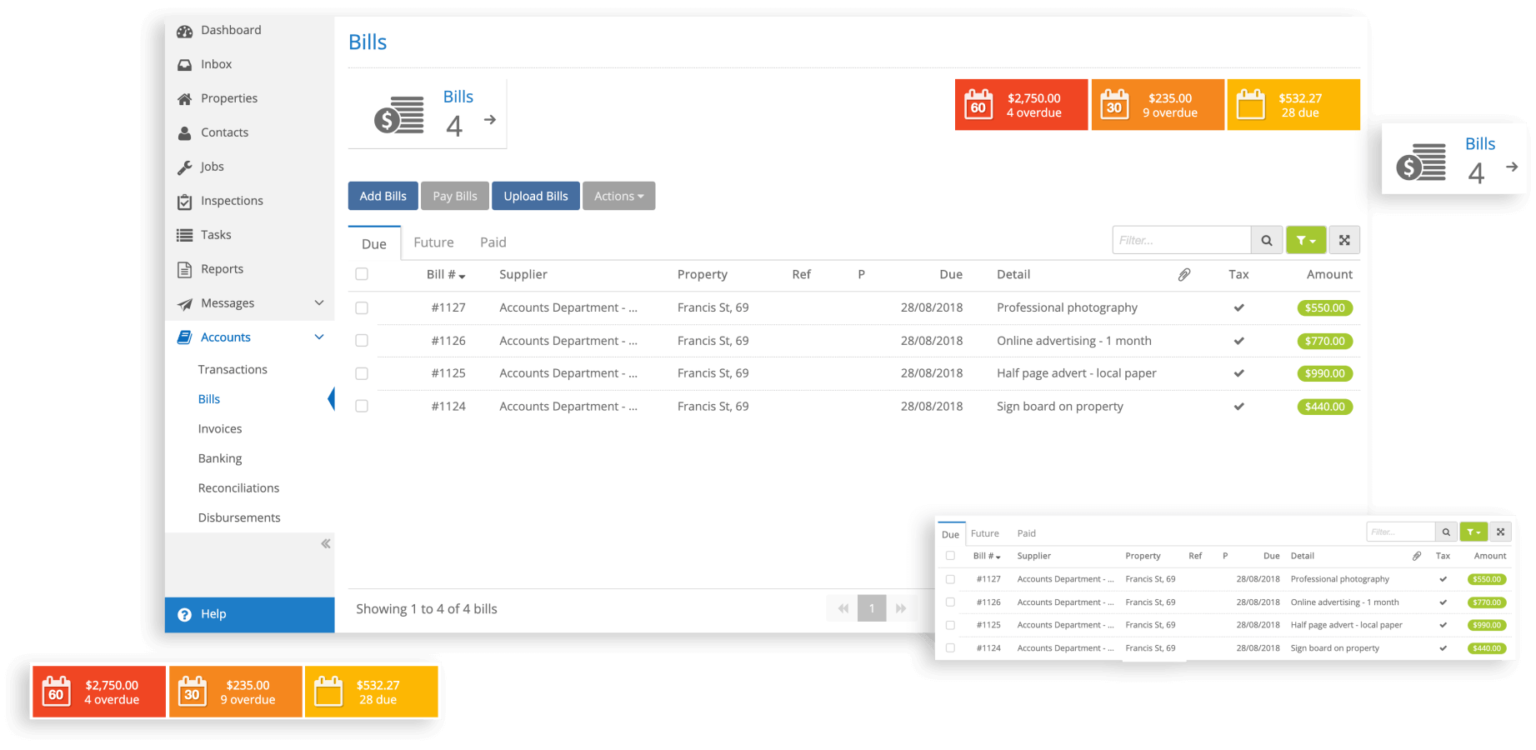Open Upload Bills
This screenshot has height=750, width=1536.
[535, 195]
